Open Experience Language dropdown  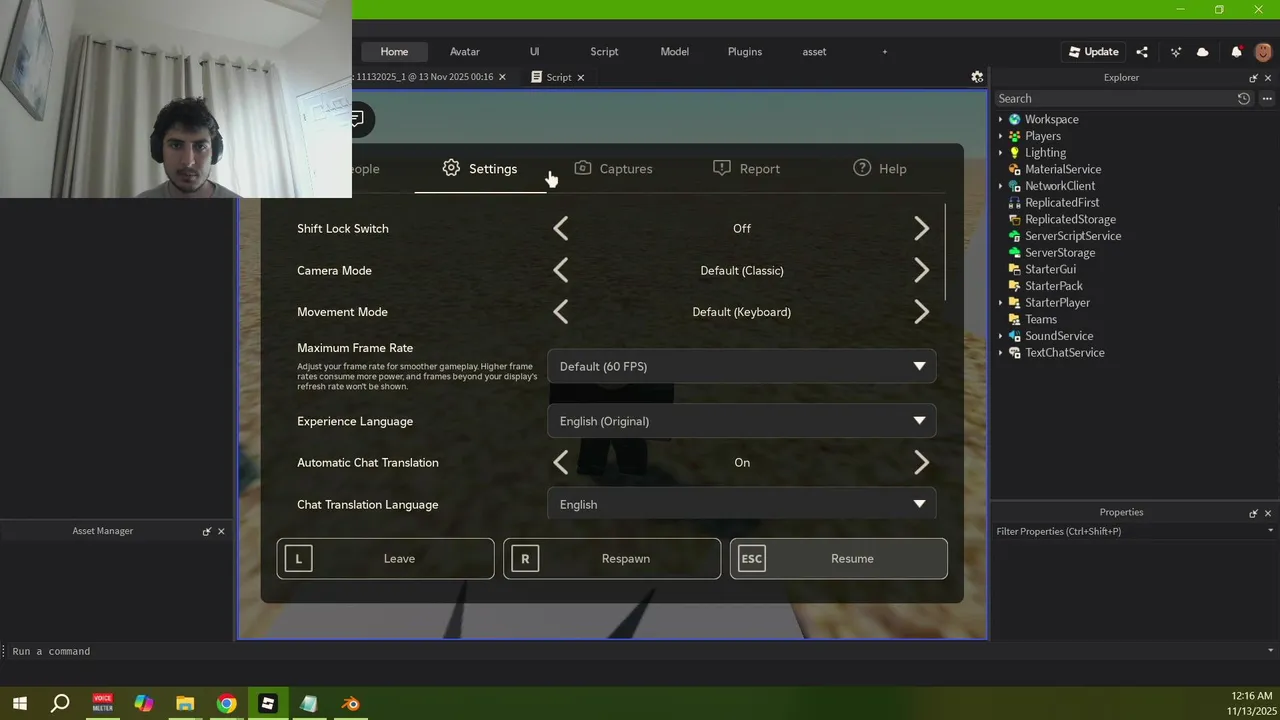742,421
